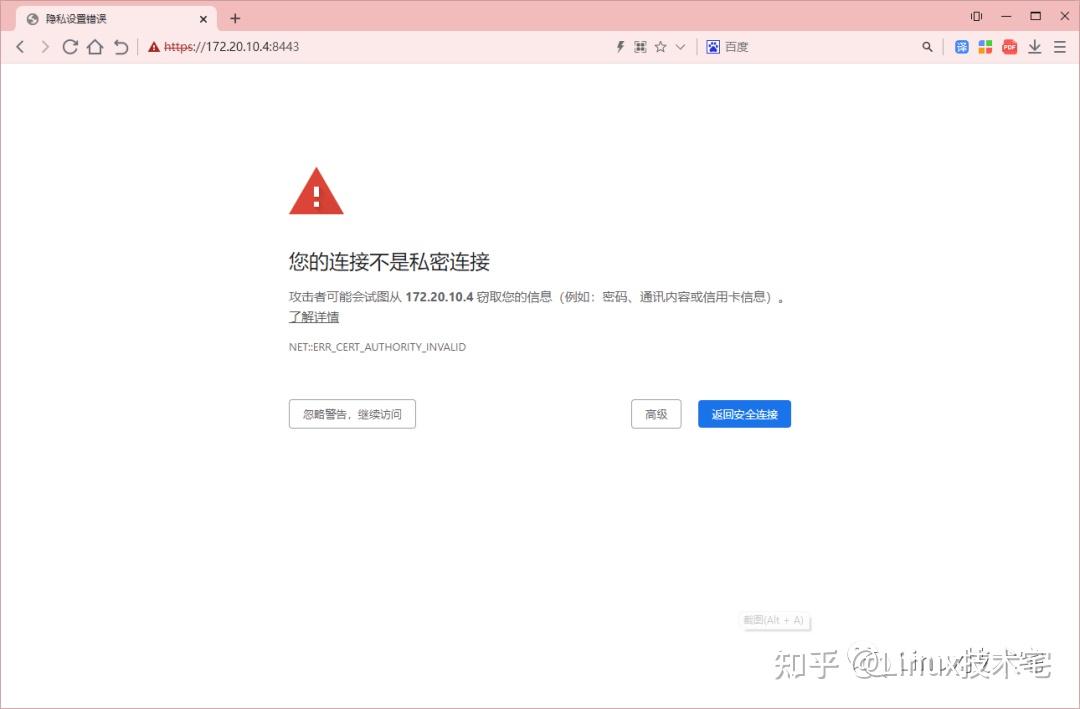1080x709 pixels.
Task: Open the colorful apps grid extension
Action: coord(985,47)
